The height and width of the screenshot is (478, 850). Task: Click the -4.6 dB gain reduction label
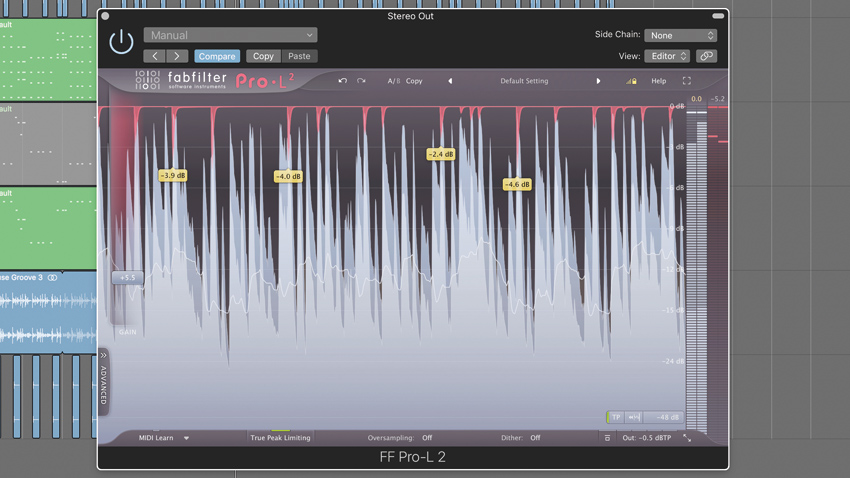(x=517, y=184)
